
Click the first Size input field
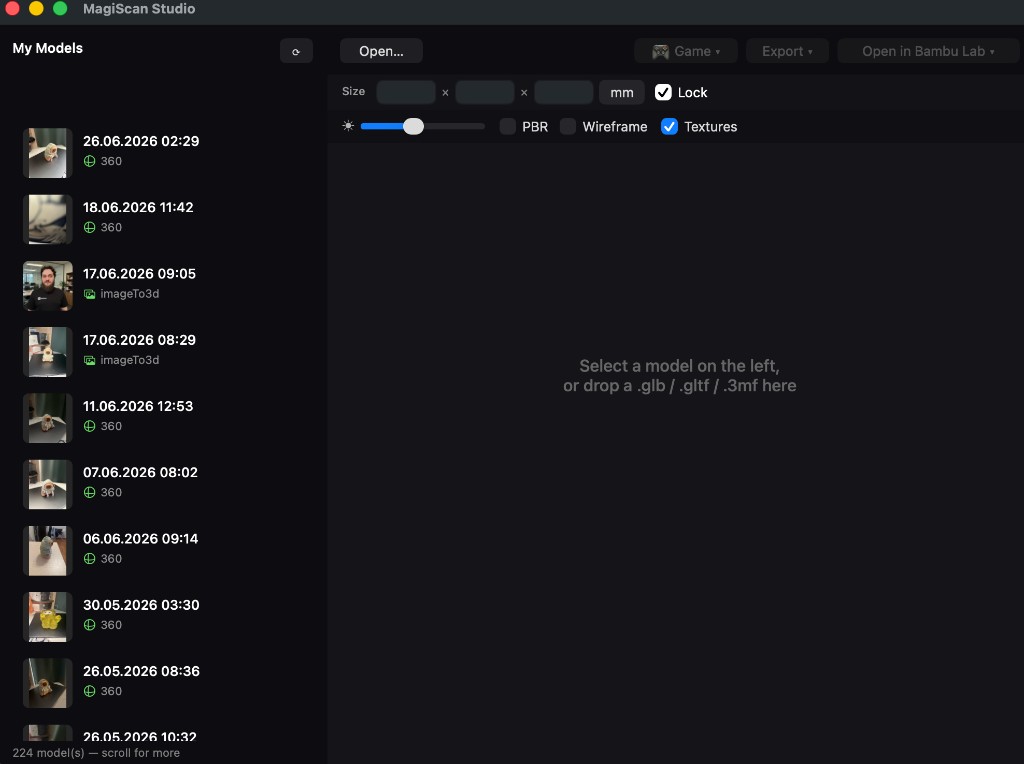[406, 93]
